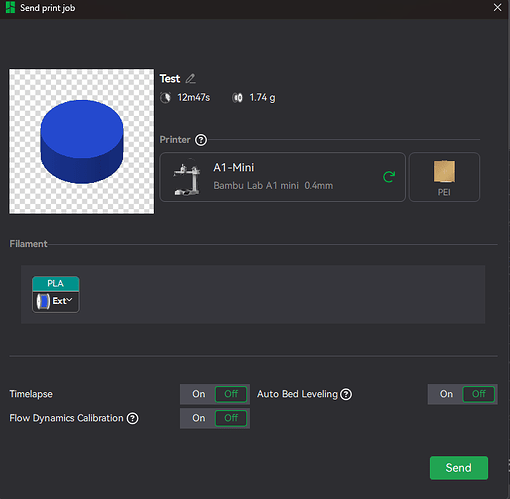Click the Filament section heading
510x499 pixels.
[x=28, y=244]
